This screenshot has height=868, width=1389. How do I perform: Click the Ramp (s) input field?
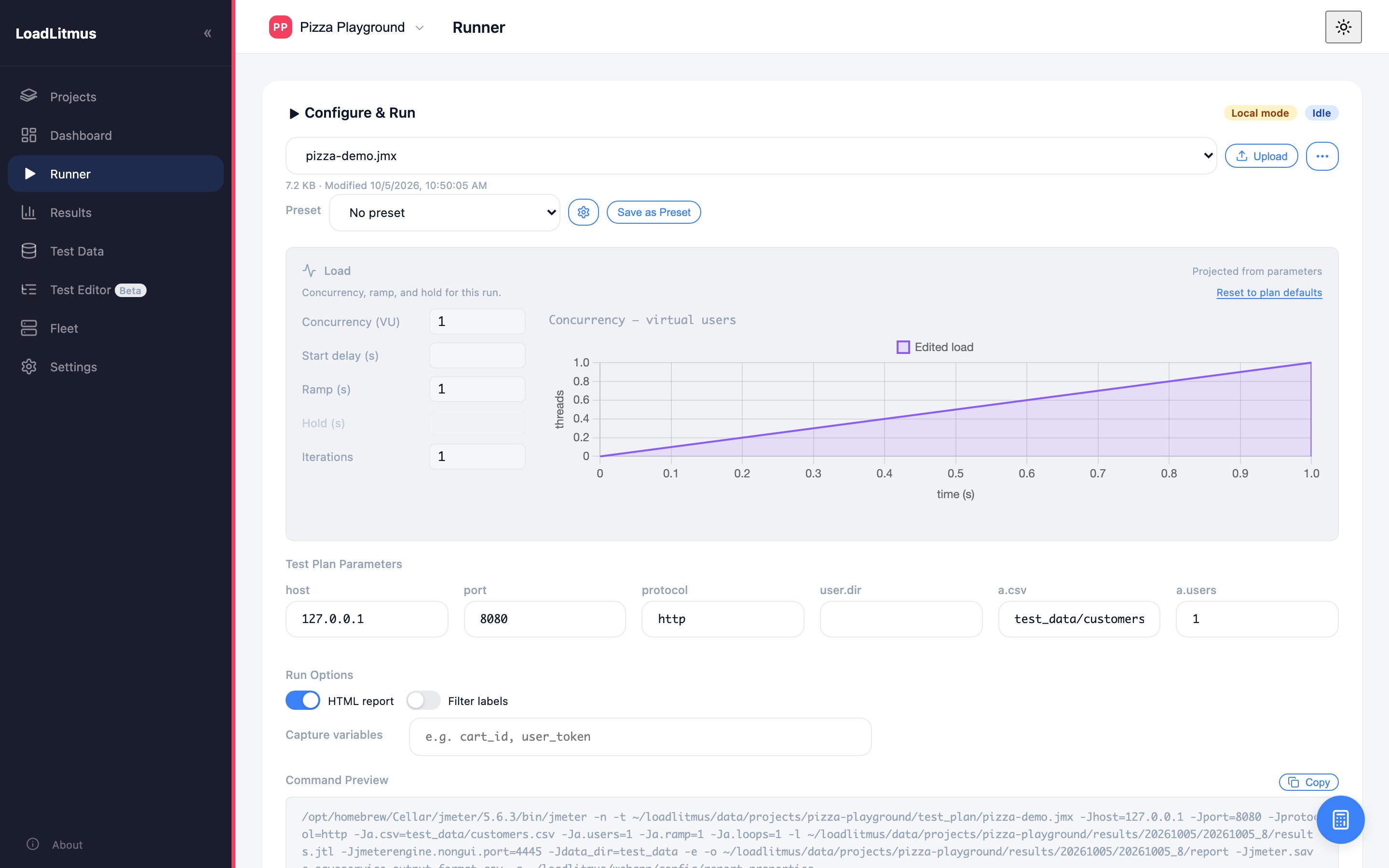pos(477,389)
